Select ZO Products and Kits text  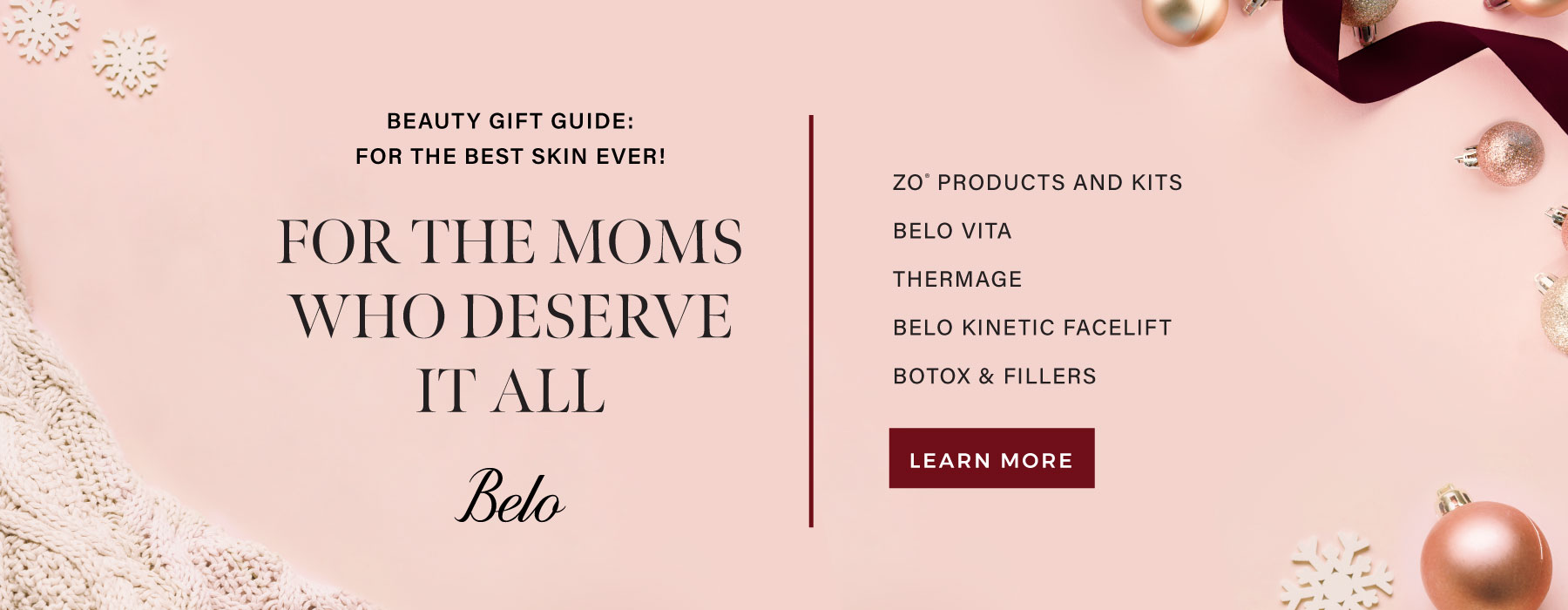point(1037,182)
